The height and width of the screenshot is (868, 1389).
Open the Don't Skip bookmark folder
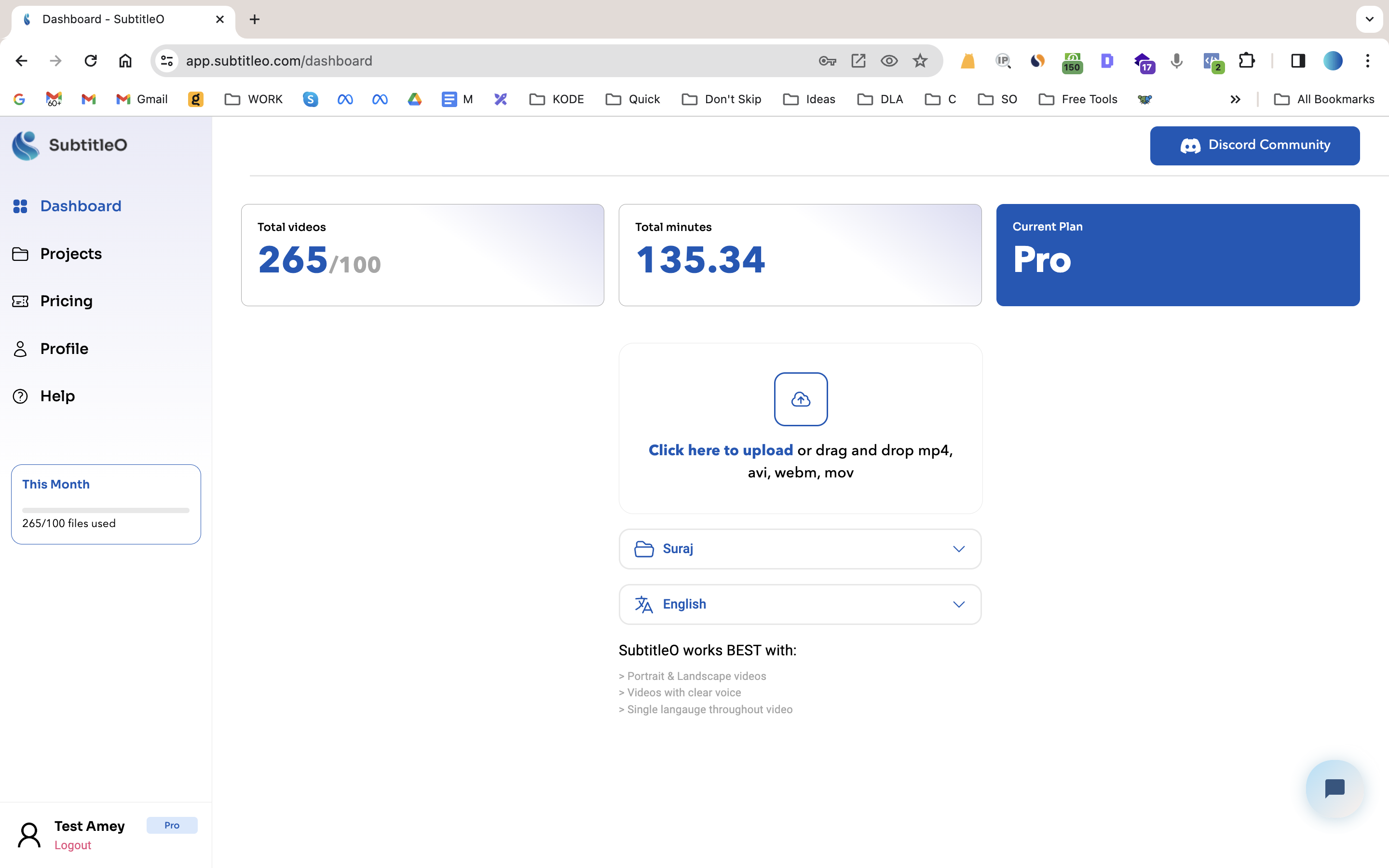click(722, 99)
